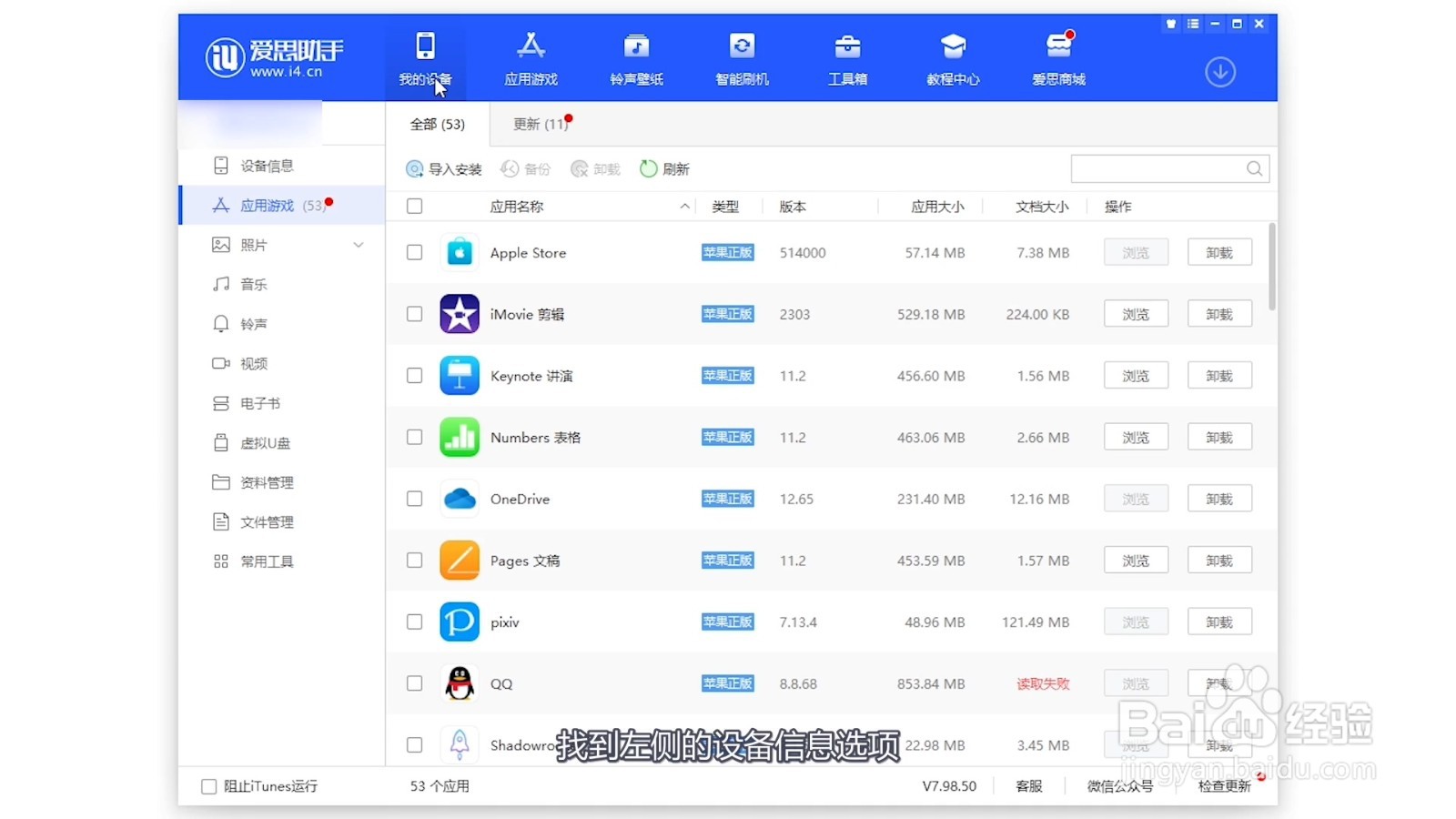Select 应用游戏 (53) sidebar item
Screen dimensions: 1456x819
[282, 206]
